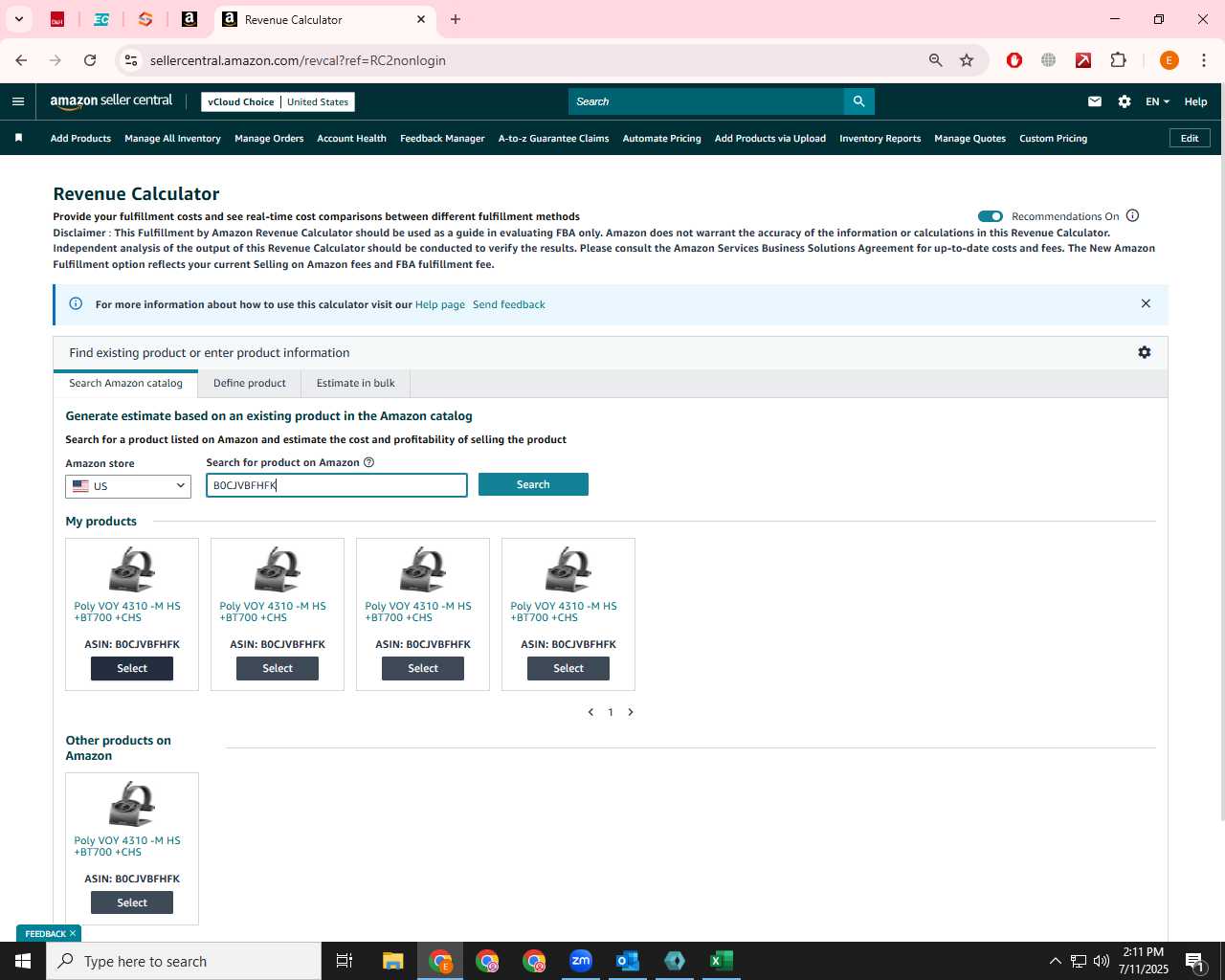Open the EN language dropdown
Screen dimensions: 1225x980
click(1157, 101)
